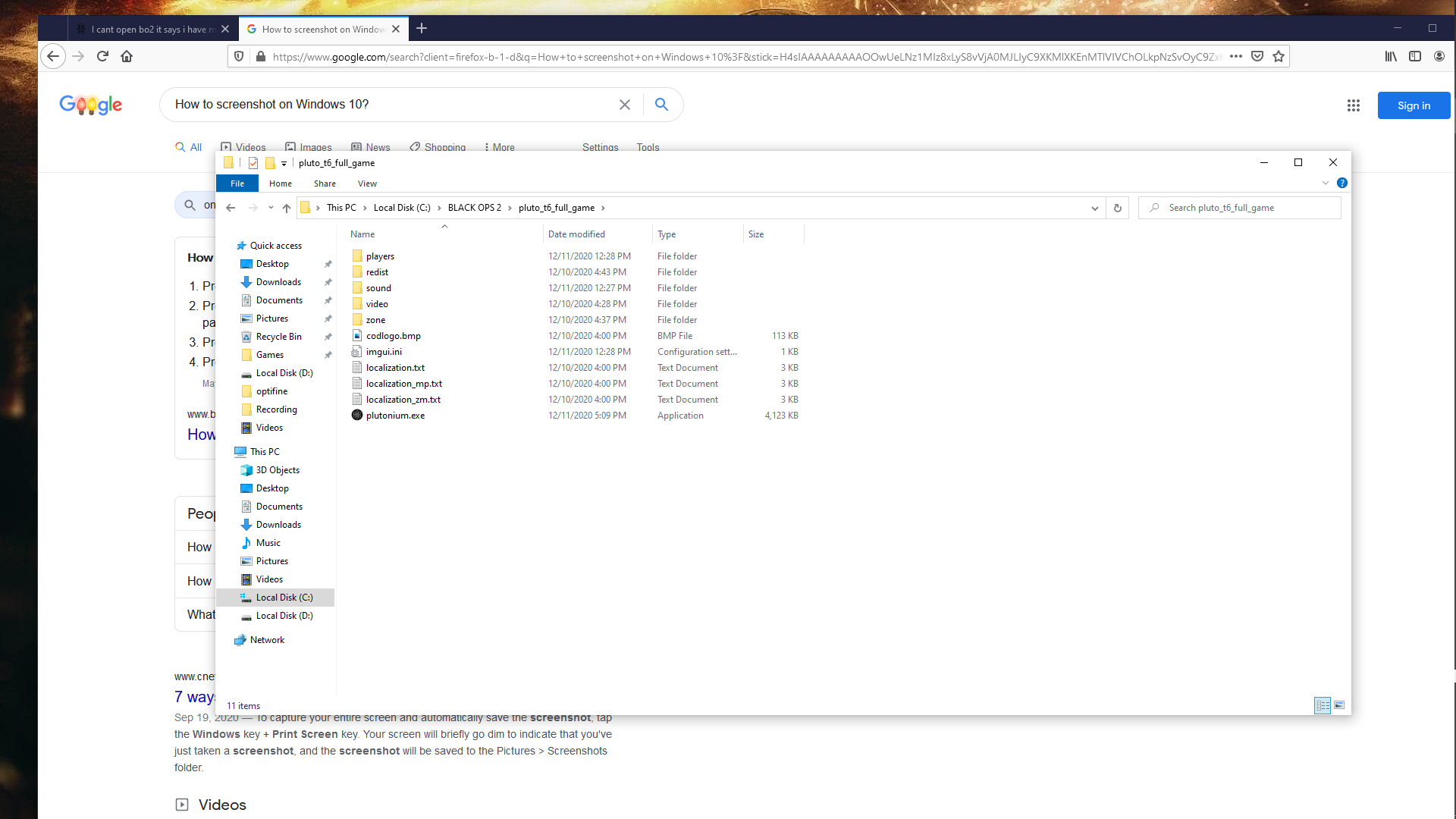The width and height of the screenshot is (1456, 819).
Task: Sort files by Name column
Action: click(444, 234)
